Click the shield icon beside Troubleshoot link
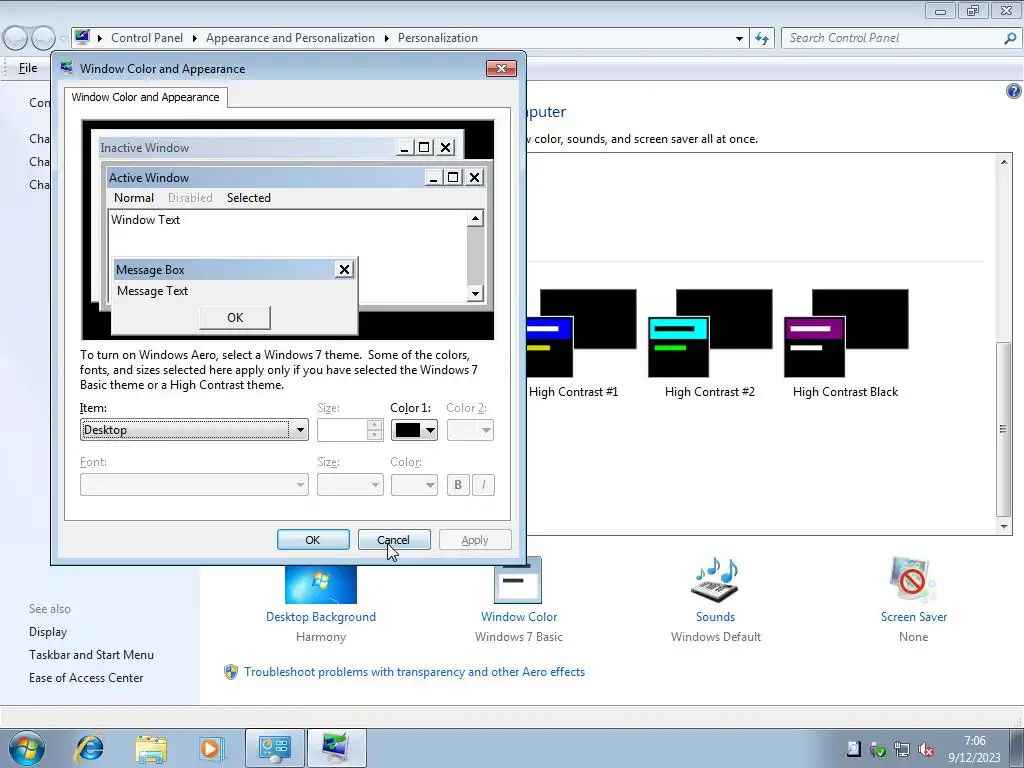Screen dimensions: 1024x768 [x=231, y=672]
